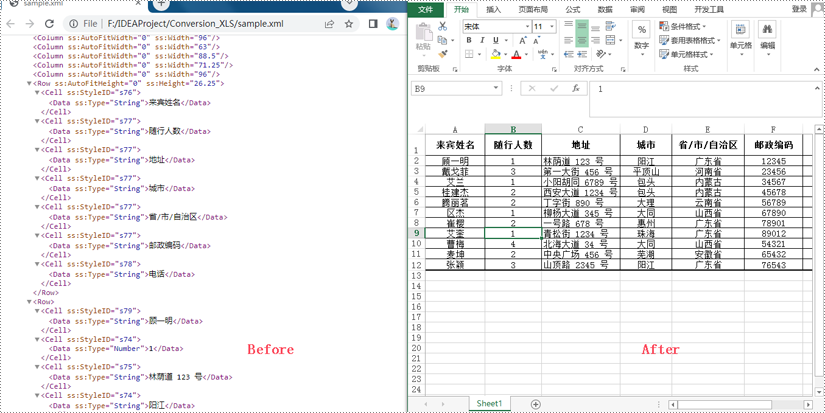Viewport: 825px width, 413px height.
Task: Click the formula bar Cancel X icon
Action: [x=532, y=88]
